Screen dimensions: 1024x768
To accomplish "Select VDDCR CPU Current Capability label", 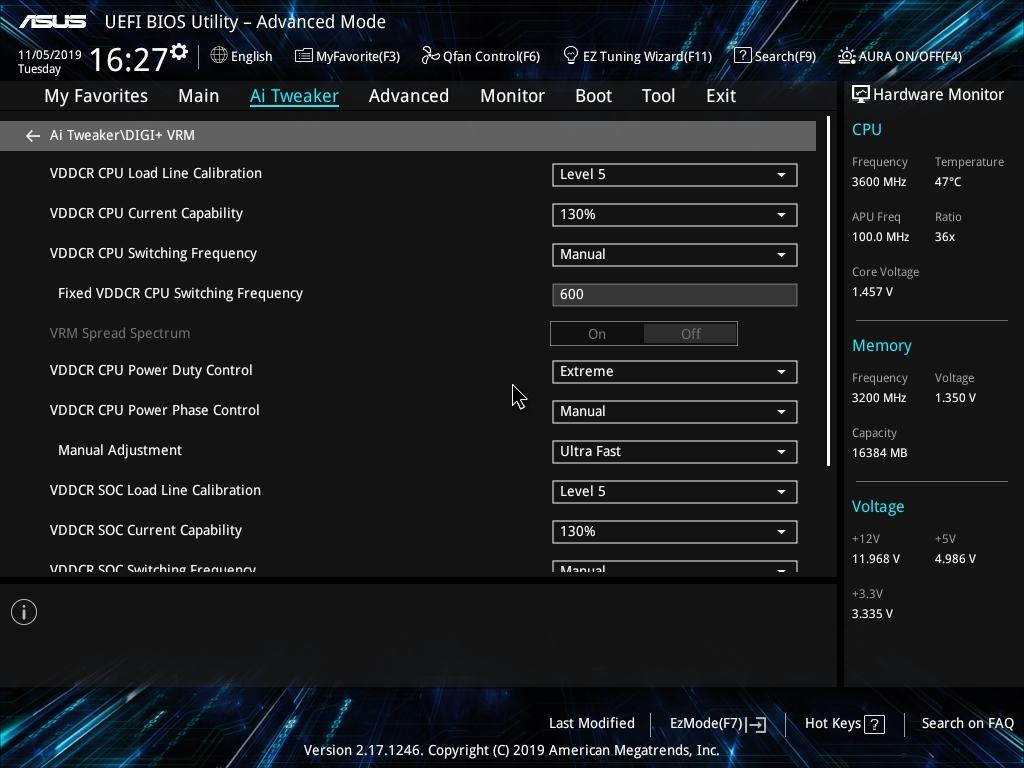I will (x=146, y=214).
